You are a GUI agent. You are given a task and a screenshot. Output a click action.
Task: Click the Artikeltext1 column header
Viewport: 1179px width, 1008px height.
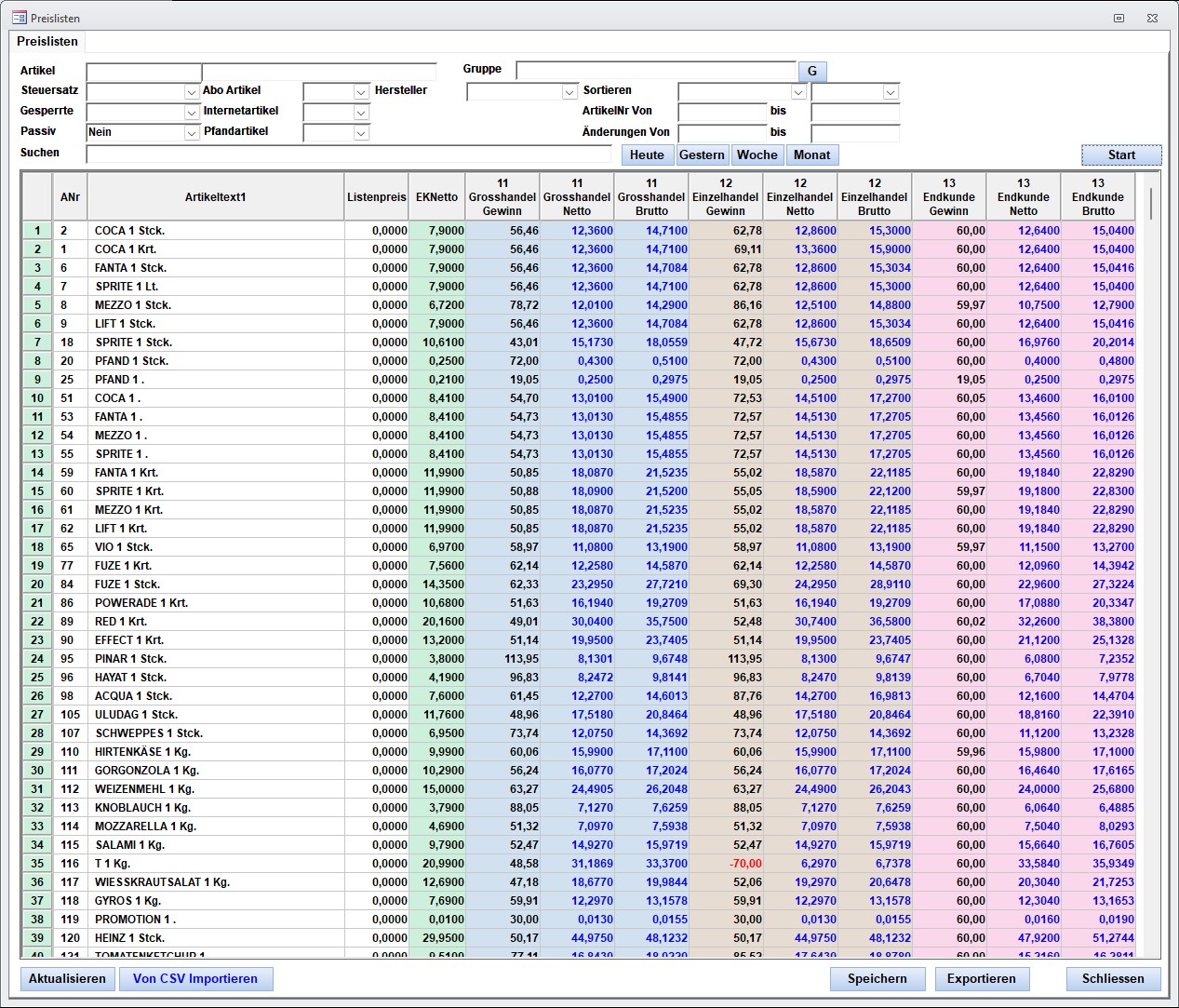click(215, 197)
